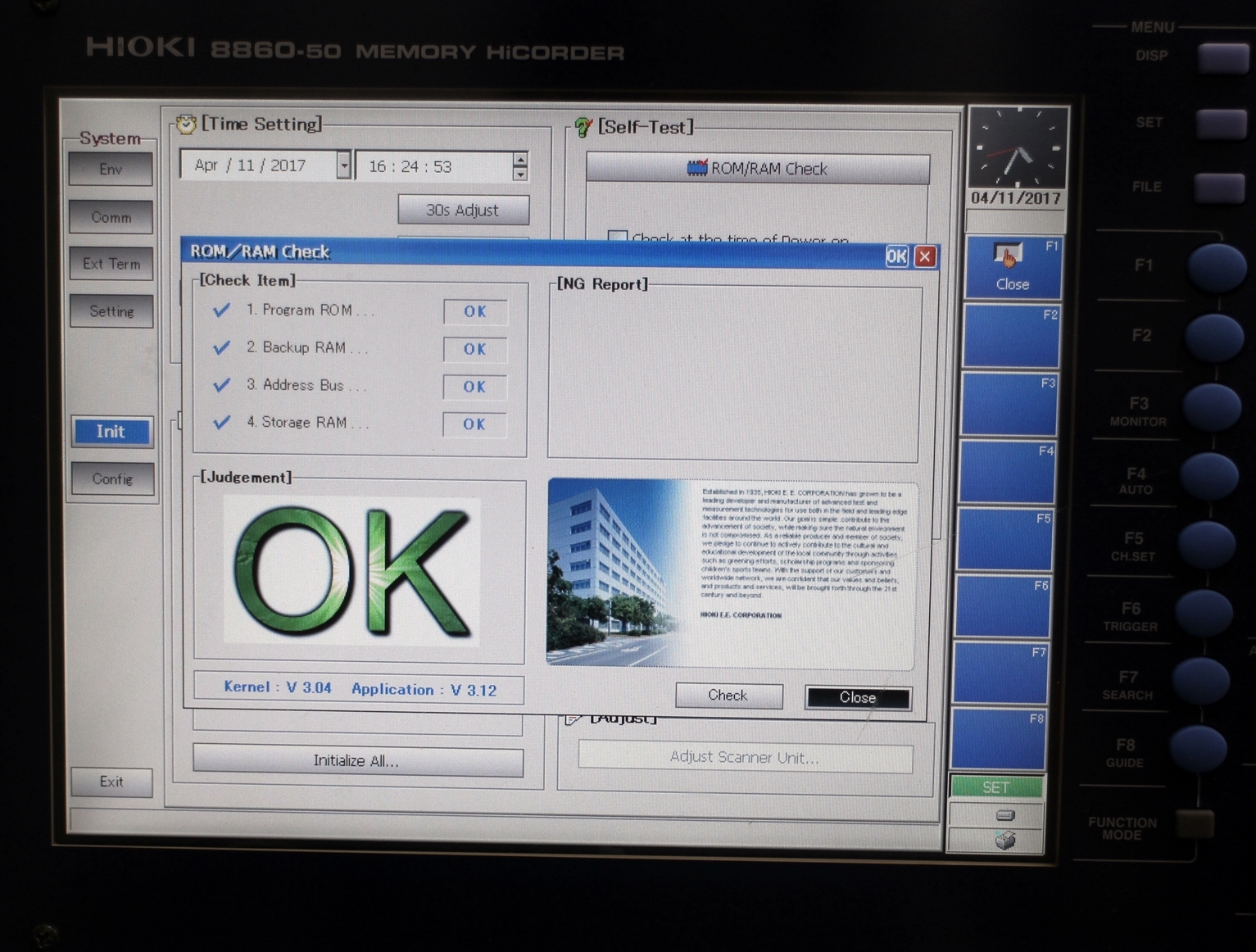
Task: Click the Kernel V 3.04 version text
Action: pyautogui.click(x=278, y=687)
